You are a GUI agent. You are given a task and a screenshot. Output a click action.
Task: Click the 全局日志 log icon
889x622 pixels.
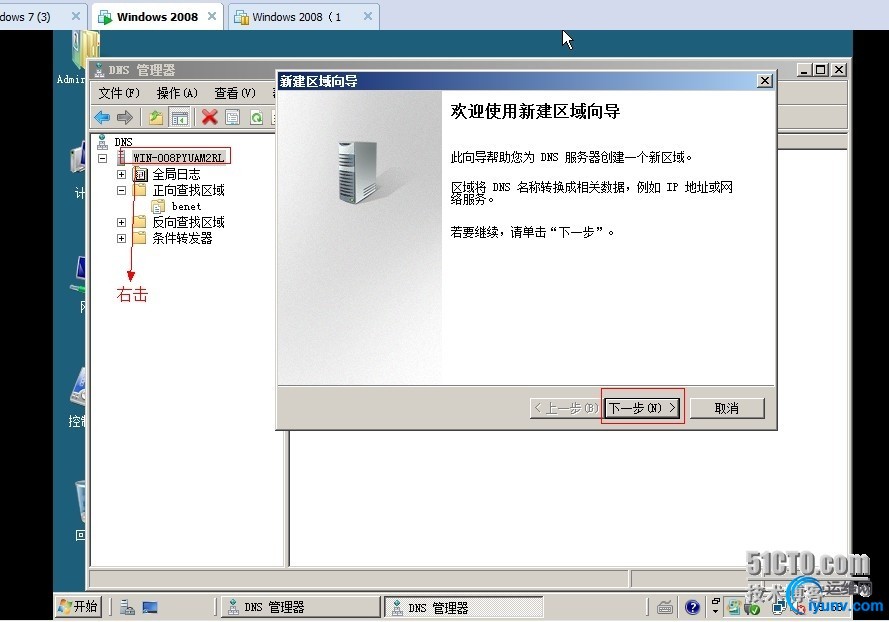point(141,174)
